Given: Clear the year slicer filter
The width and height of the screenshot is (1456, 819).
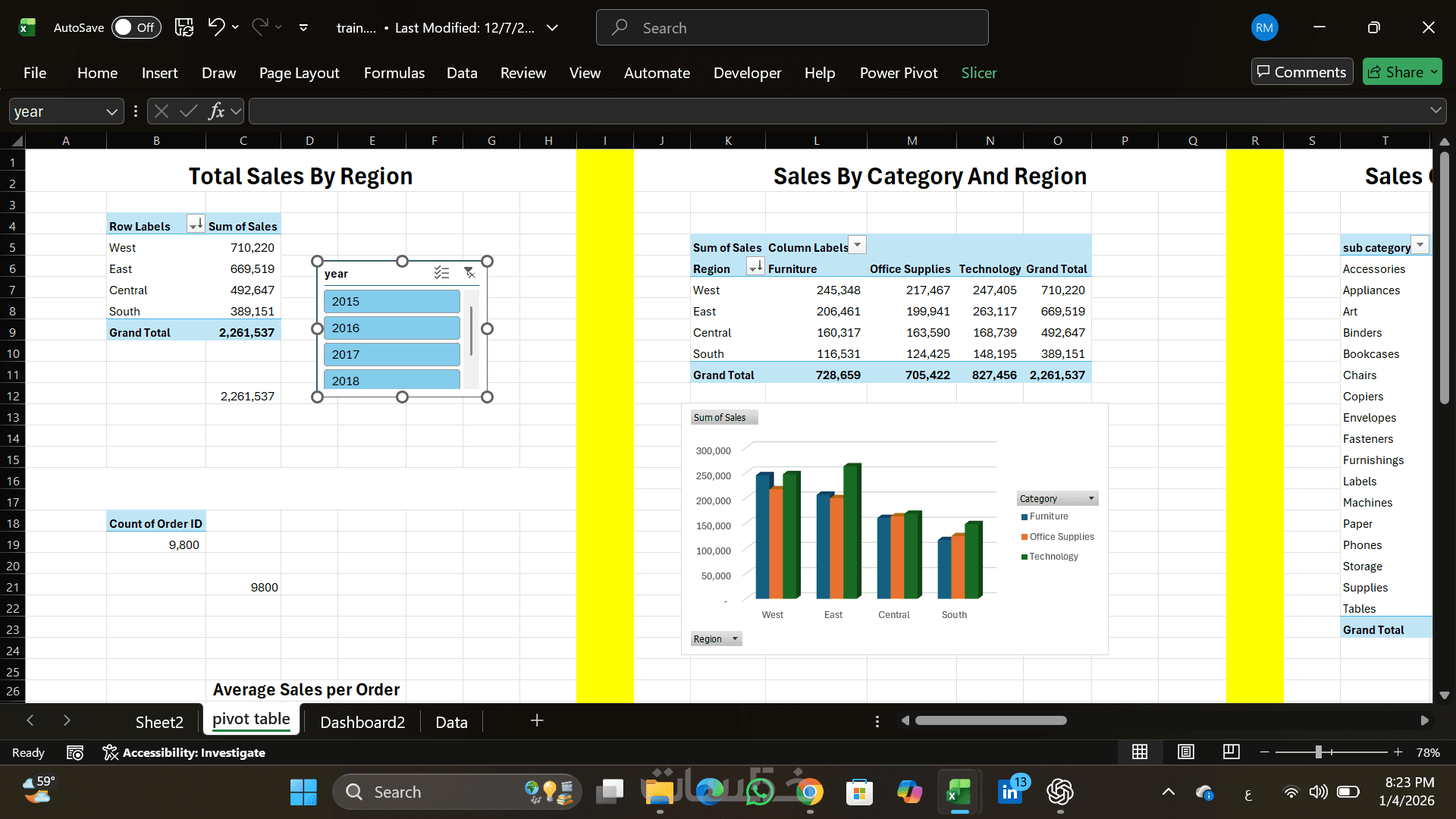Looking at the screenshot, I should [x=469, y=273].
